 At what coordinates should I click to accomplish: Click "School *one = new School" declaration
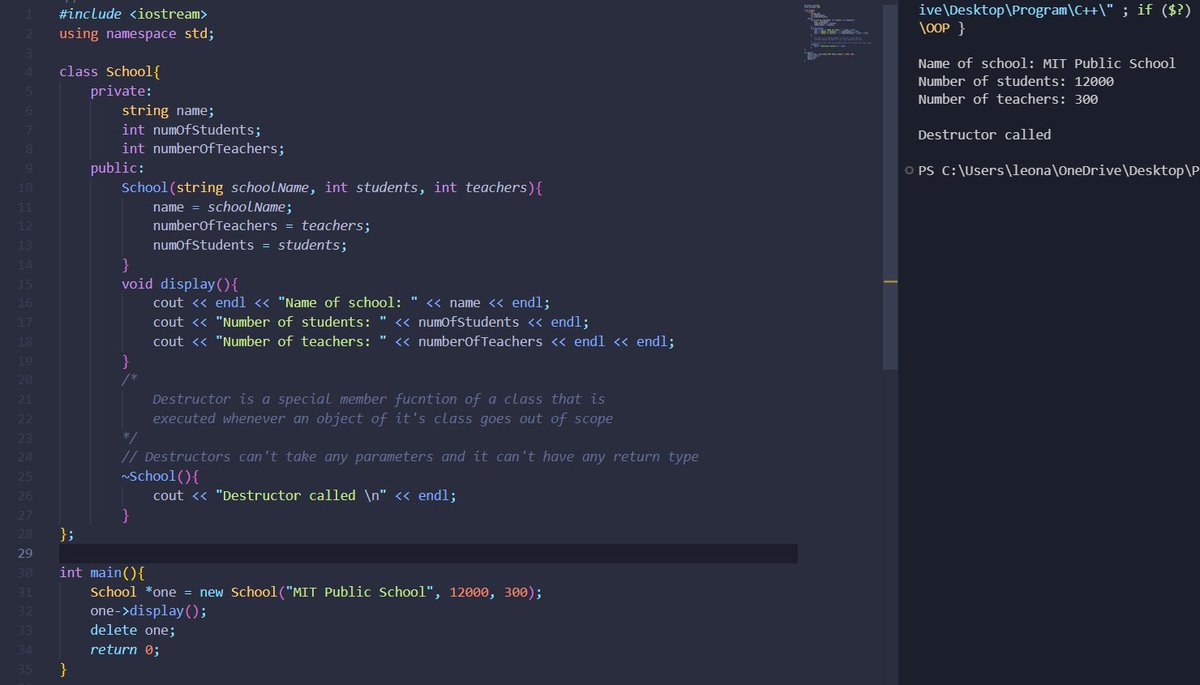click(x=183, y=591)
